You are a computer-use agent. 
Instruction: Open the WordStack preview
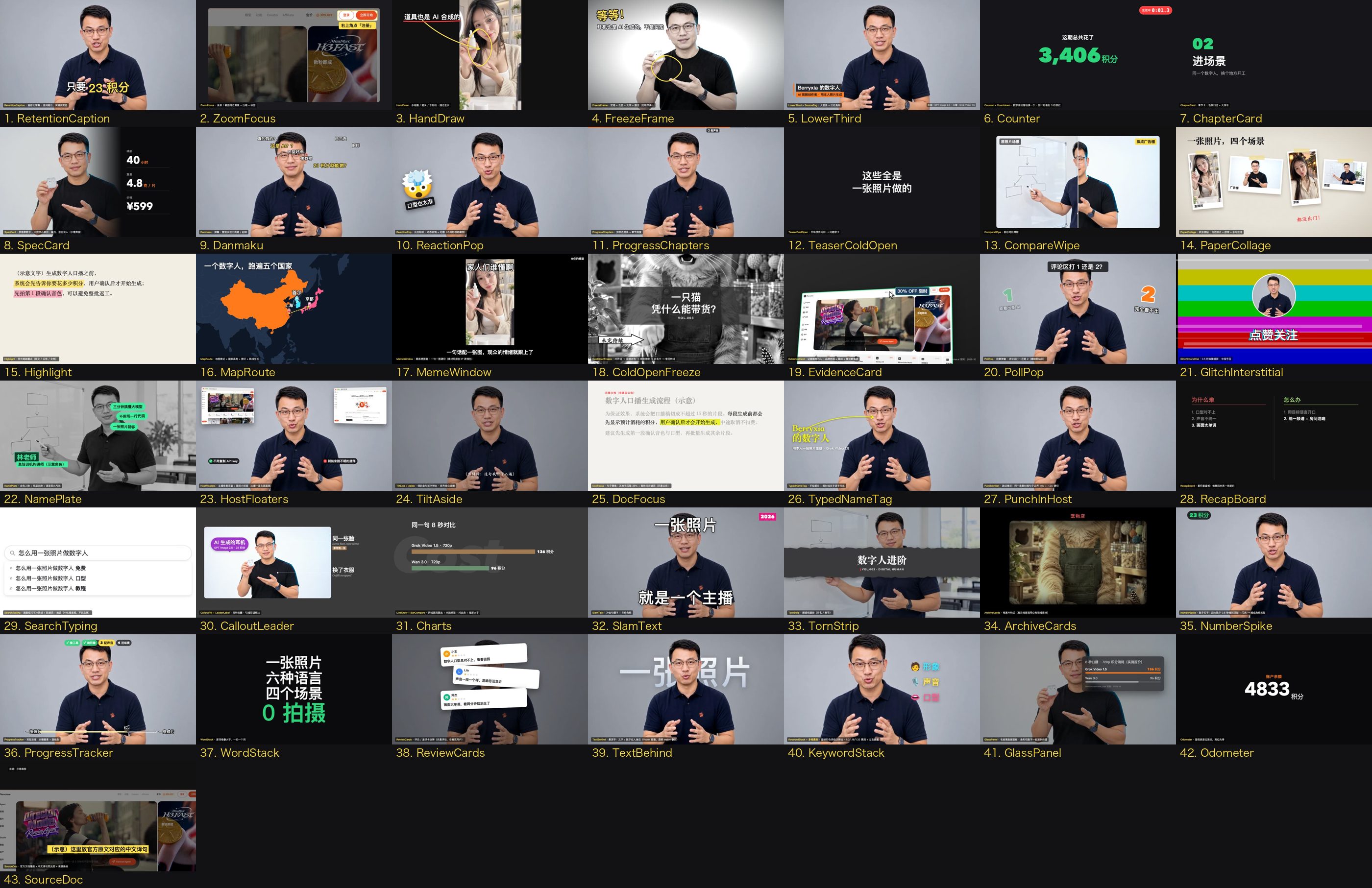tap(294, 689)
